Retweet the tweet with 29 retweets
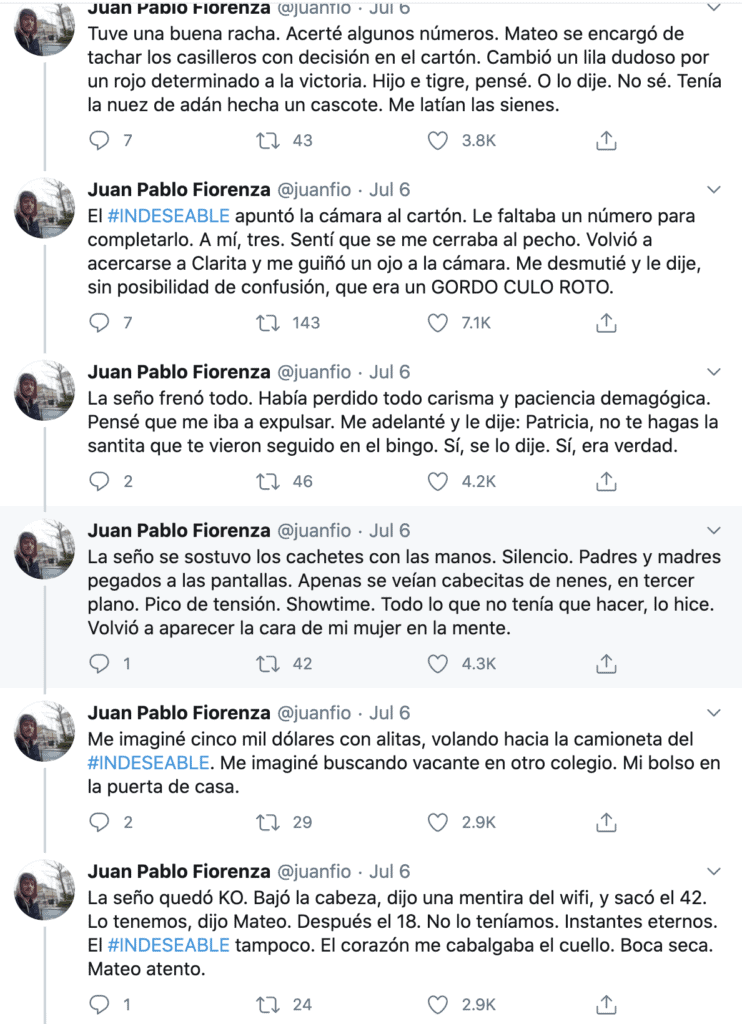This screenshot has width=742, height=1024. [x=268, y=822]
